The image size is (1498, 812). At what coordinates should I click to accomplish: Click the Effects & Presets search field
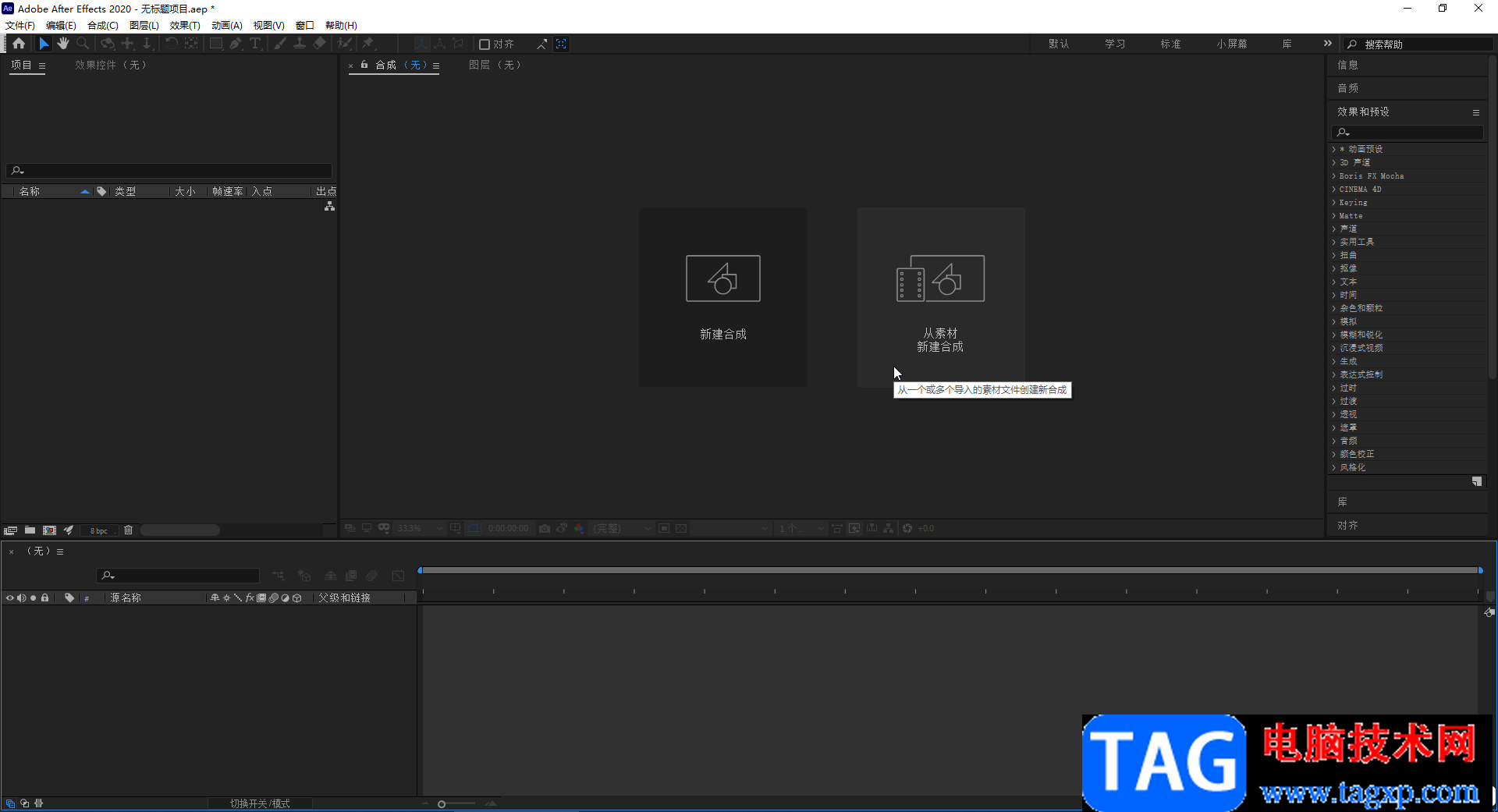click(x=1408, y=132)
